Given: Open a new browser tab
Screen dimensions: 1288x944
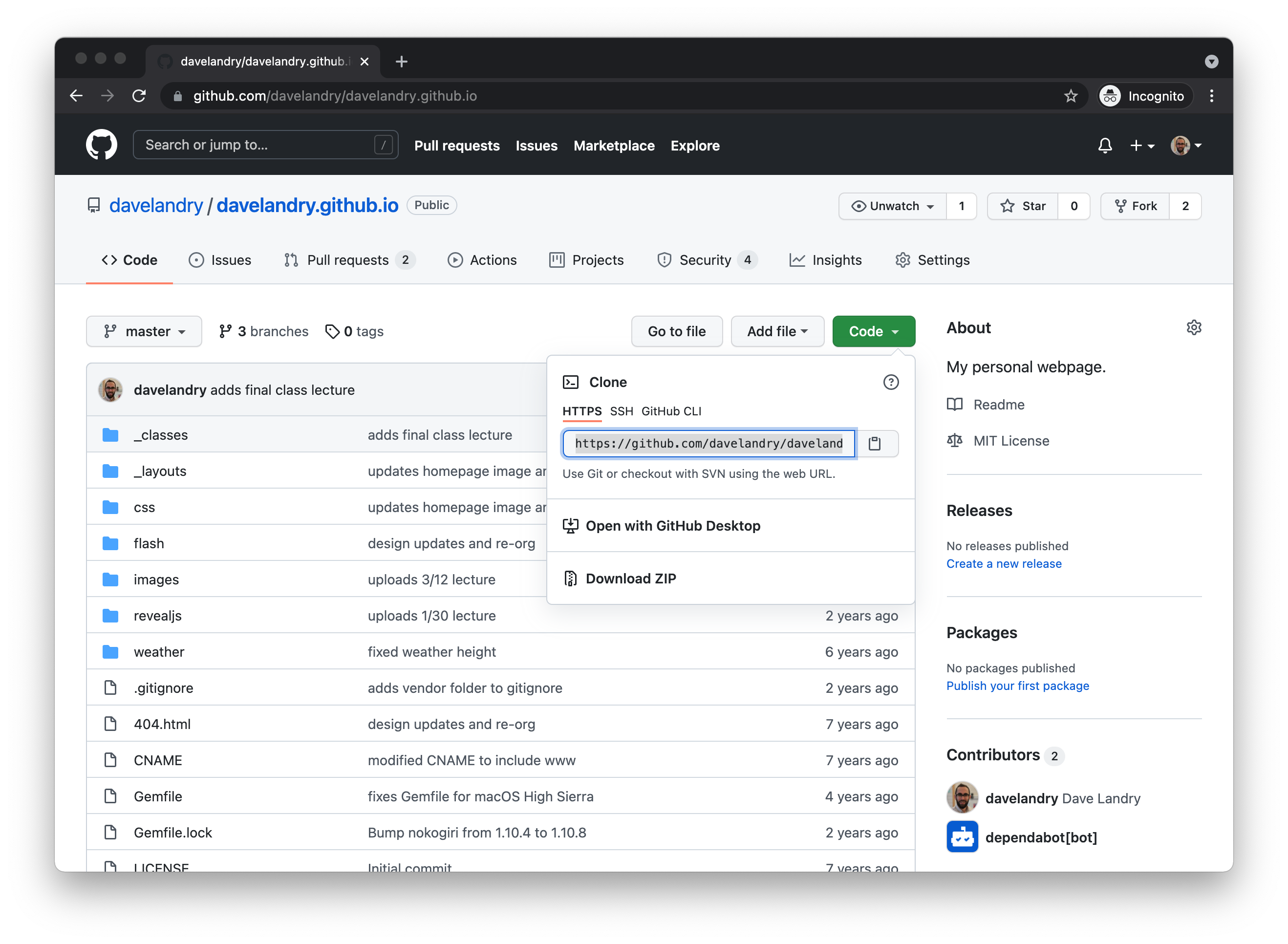Looking at the screenshot, I should 401,61.
